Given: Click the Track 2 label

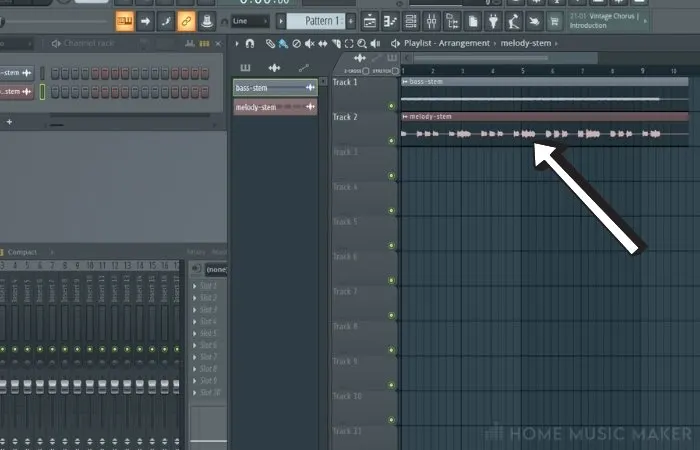Looking at the screenshot, I should click(x=345, y=117).
